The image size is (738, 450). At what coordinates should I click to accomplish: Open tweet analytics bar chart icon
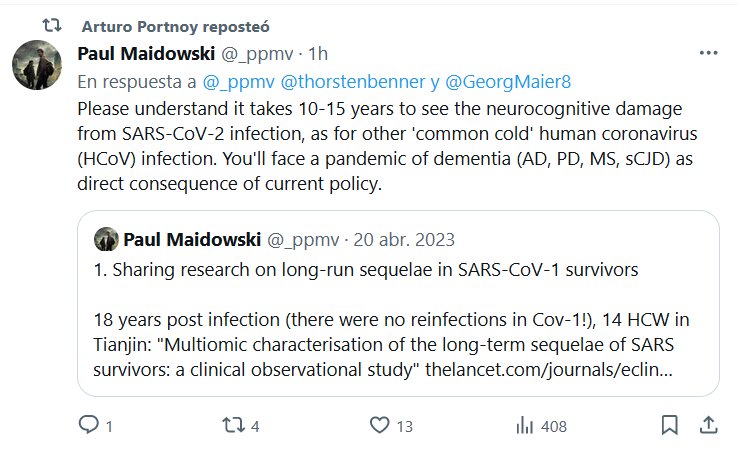point(524,426)
